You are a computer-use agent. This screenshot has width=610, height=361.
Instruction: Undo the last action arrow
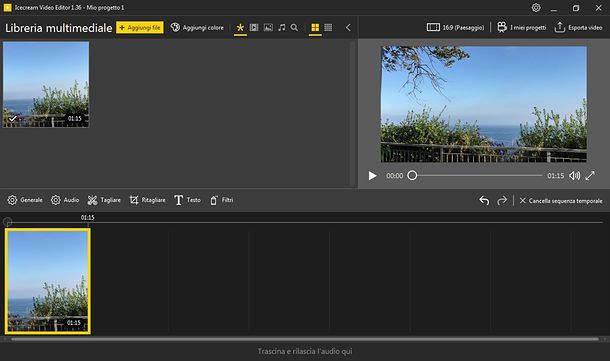pyautogui.click(x=484, y=201)
